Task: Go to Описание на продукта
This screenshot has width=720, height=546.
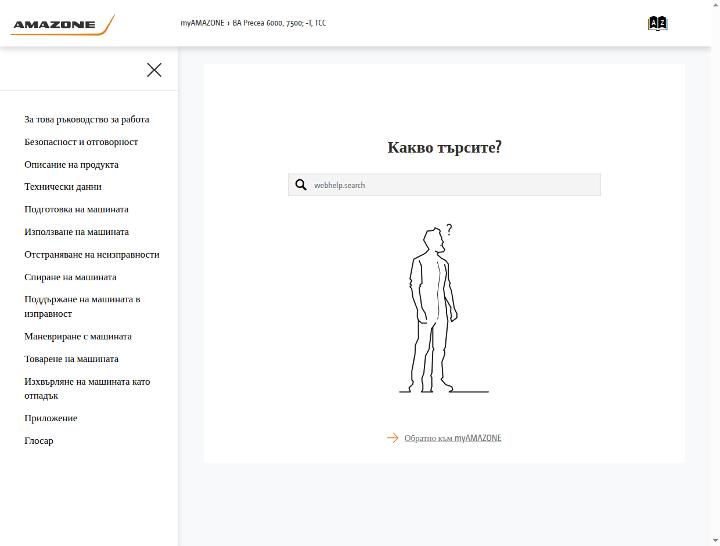Action: (71, 164)
